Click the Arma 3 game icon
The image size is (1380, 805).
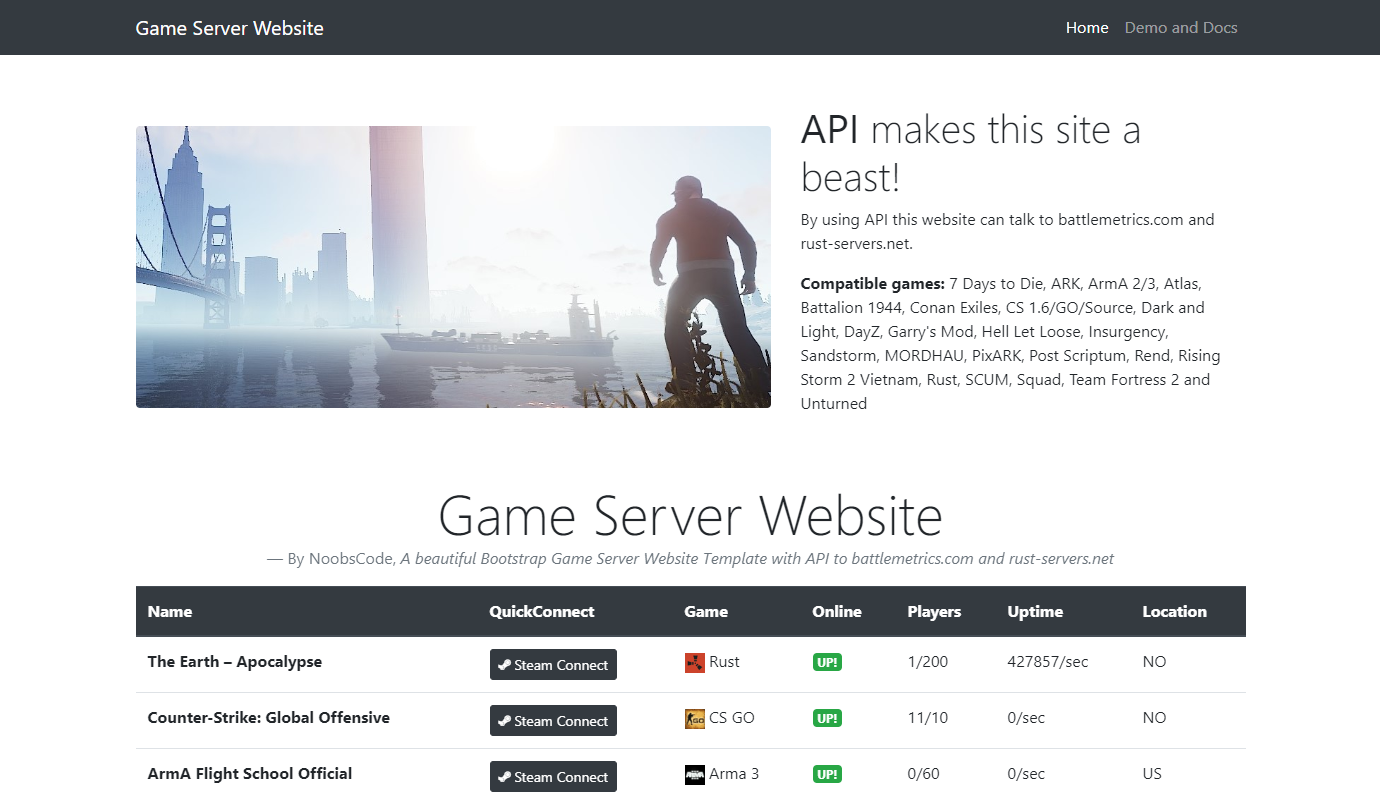pos(695,774)
